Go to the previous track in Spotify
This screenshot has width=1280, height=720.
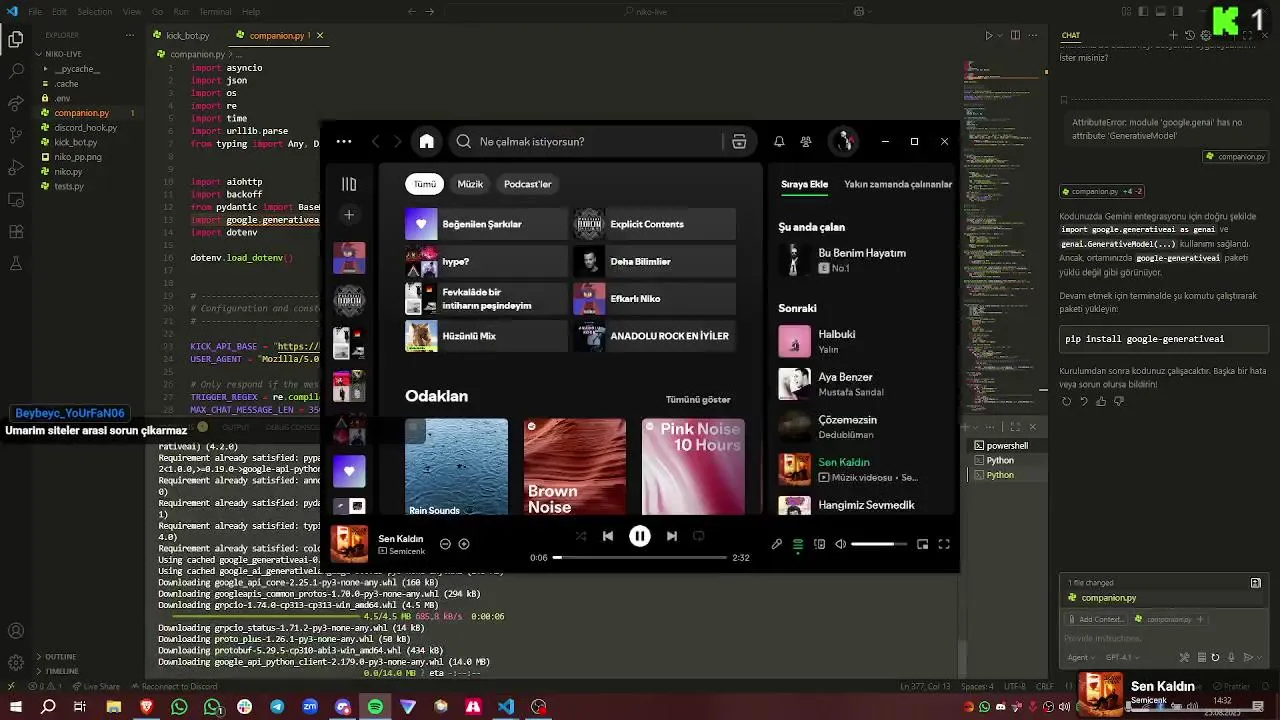pyautogui.click(x=608, y=536)
